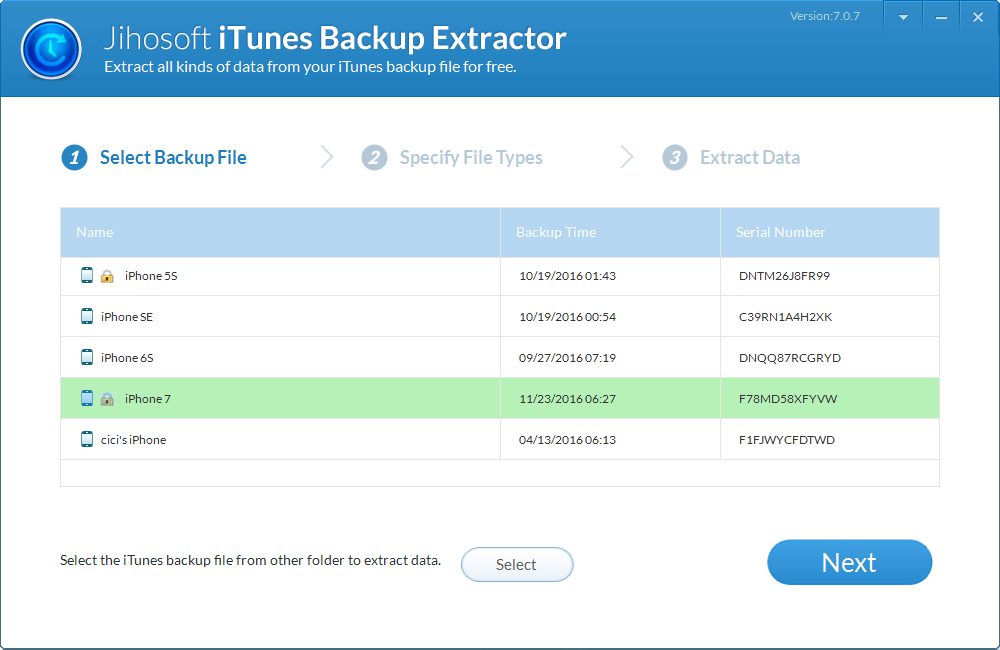Click the Jihosoft clock logo icon

tap(51, 49)
